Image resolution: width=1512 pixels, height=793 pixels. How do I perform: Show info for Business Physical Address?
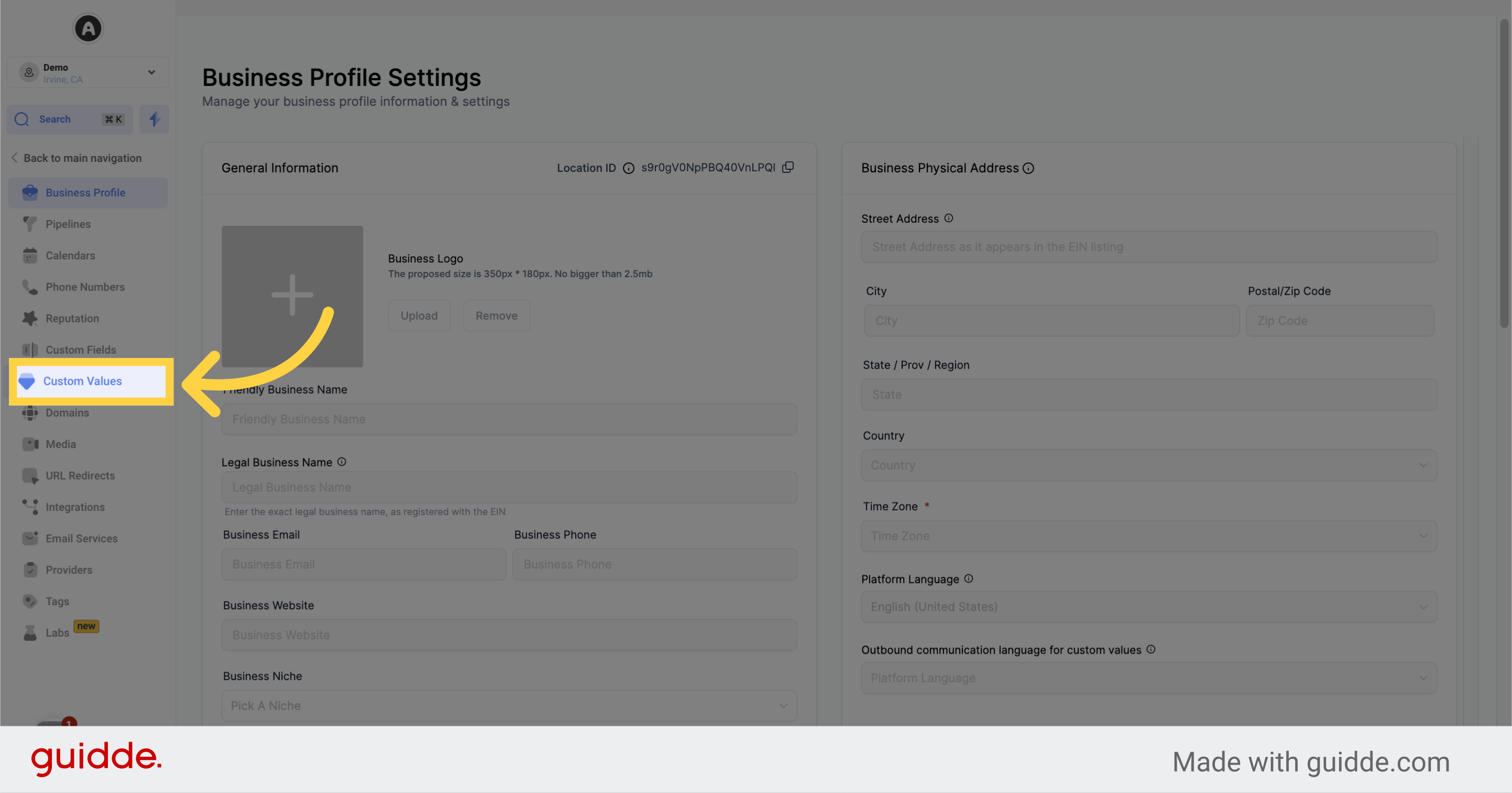tap(1028, 169)
